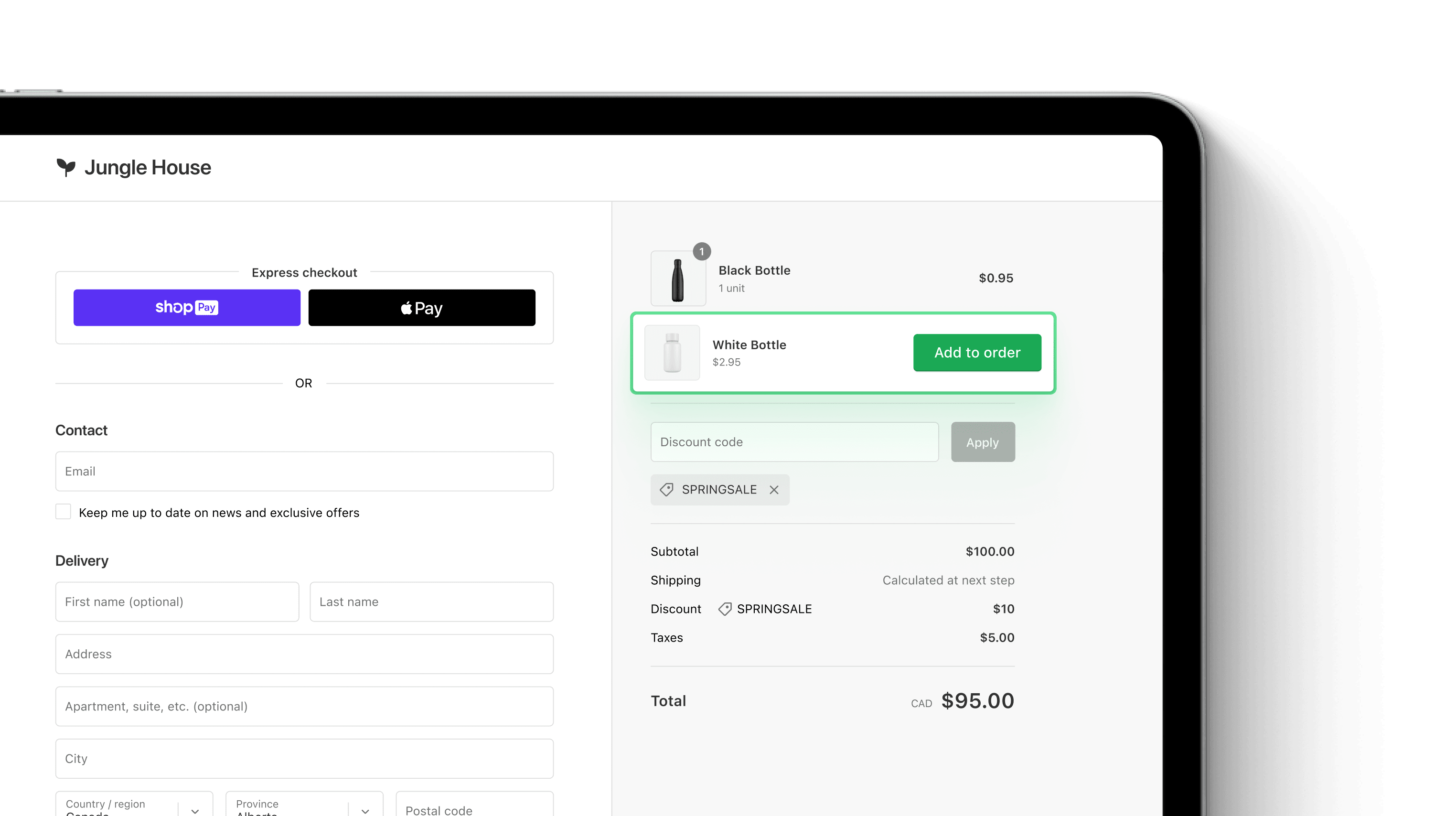Pay with the Shop Pay button

coord(186,307)
